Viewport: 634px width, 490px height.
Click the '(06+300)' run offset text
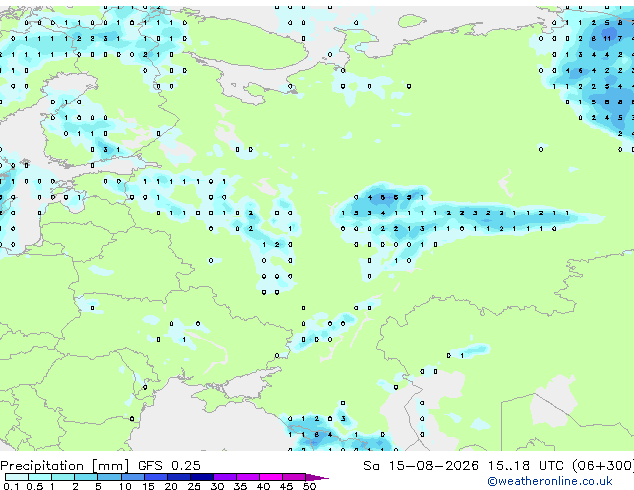603,466
